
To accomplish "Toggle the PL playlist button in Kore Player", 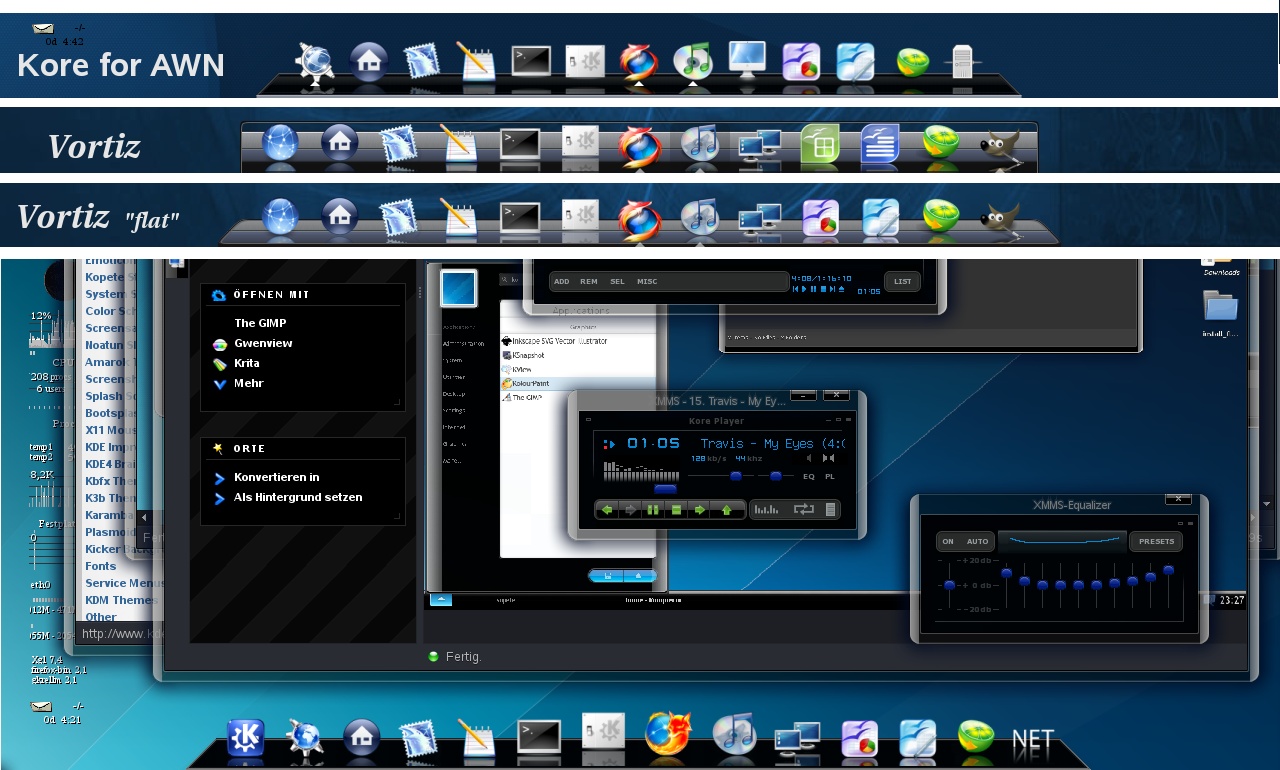I will [830, 477].
